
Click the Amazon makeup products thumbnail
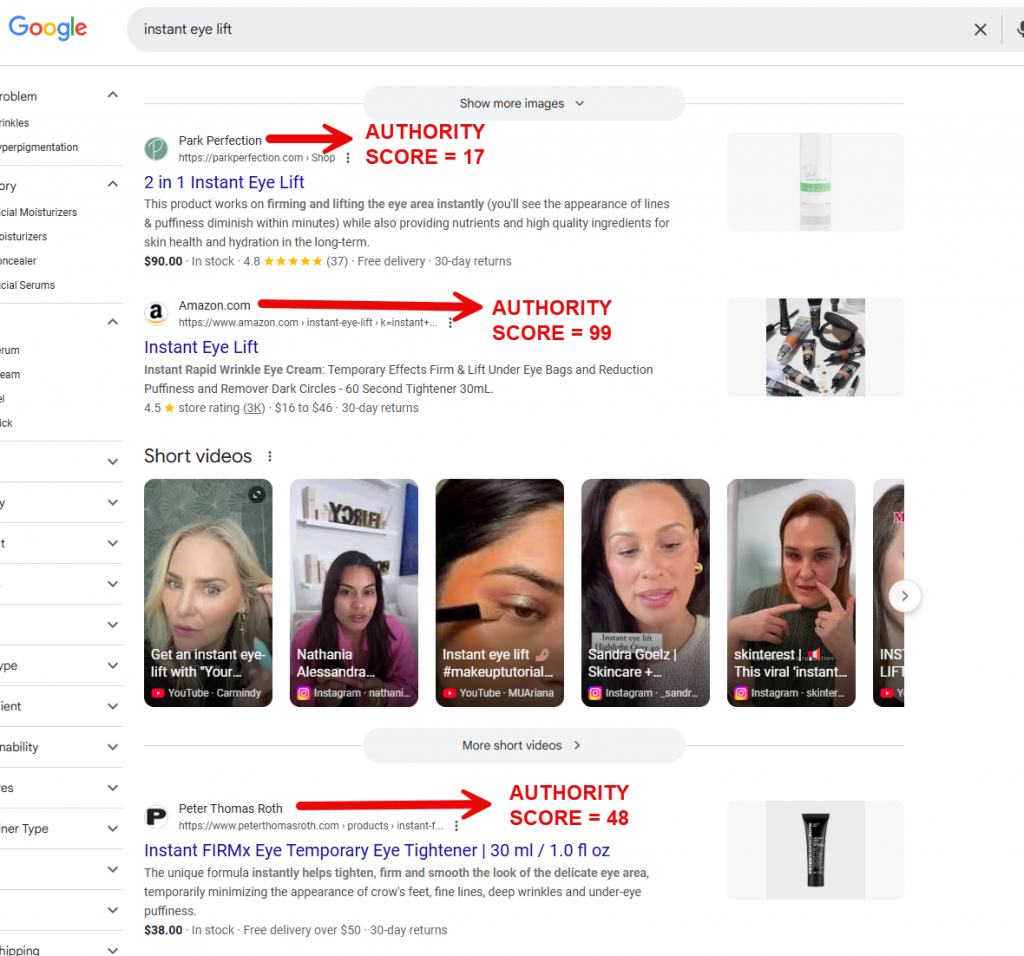click(x=815, y=347)
